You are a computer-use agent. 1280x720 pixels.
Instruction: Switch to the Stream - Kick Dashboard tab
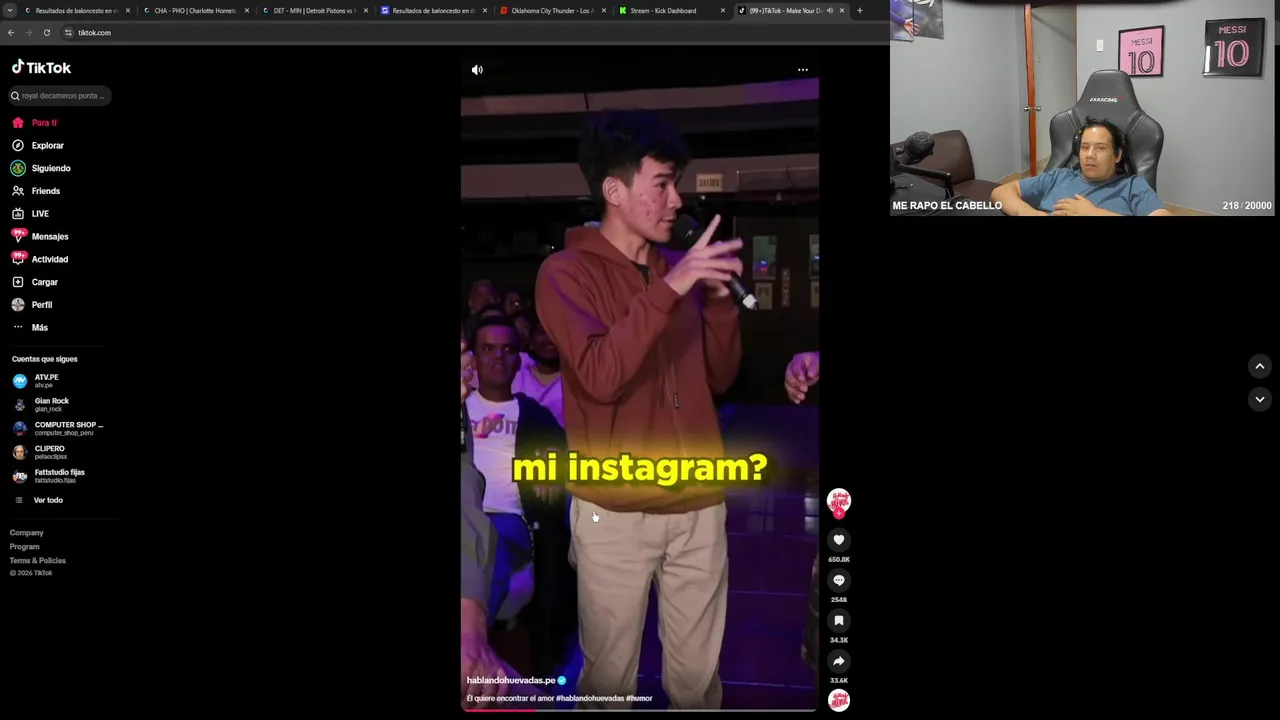tap(670, 11)
